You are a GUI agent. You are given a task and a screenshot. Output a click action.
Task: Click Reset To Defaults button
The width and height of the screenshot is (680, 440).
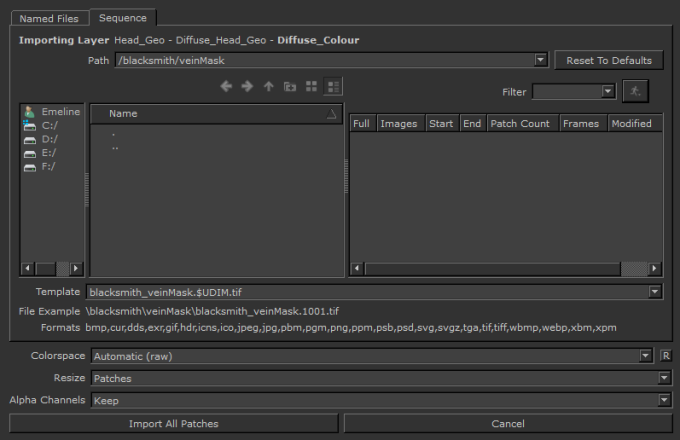608,61
